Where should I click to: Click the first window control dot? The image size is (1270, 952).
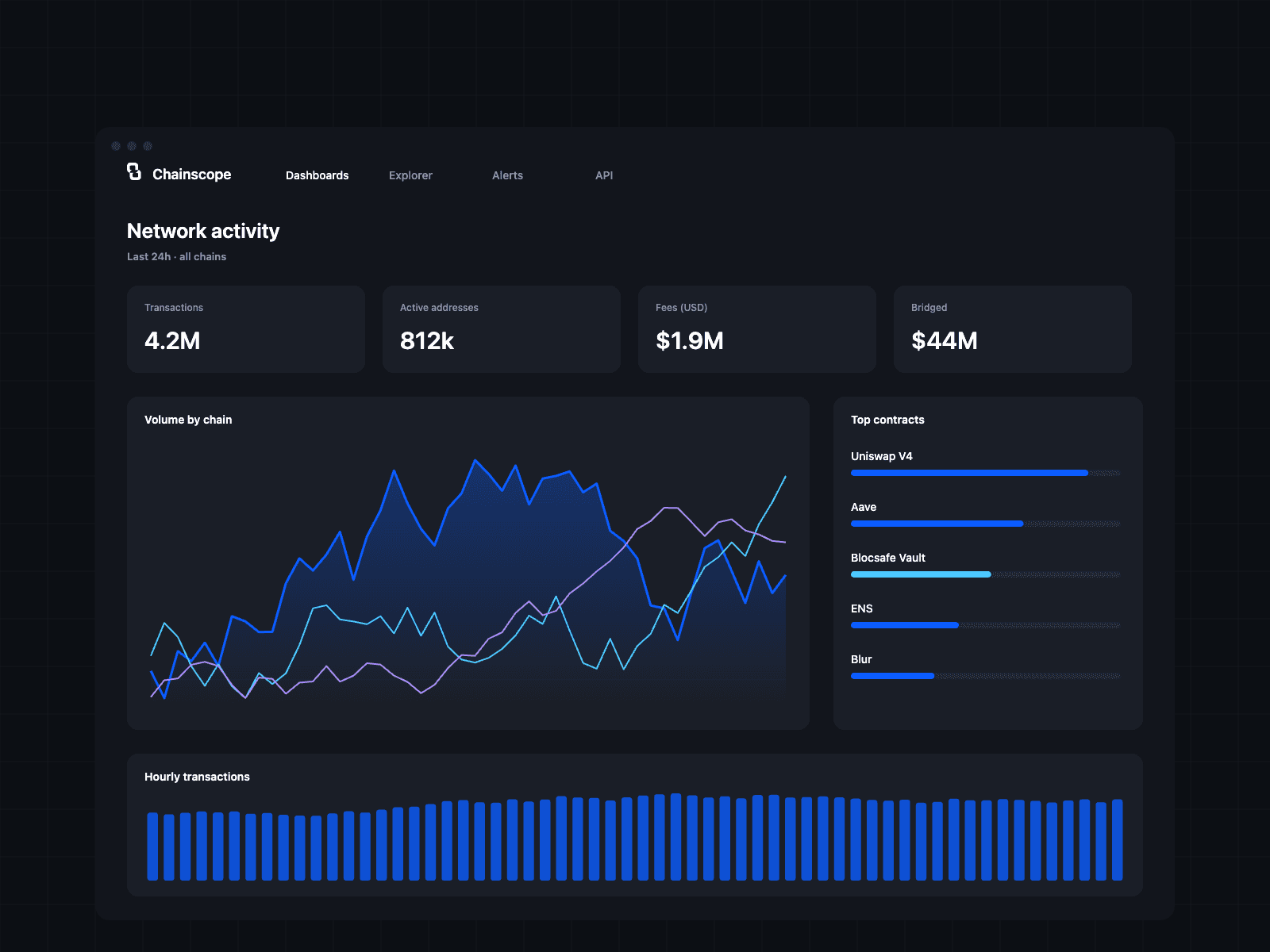click(116, 146)
